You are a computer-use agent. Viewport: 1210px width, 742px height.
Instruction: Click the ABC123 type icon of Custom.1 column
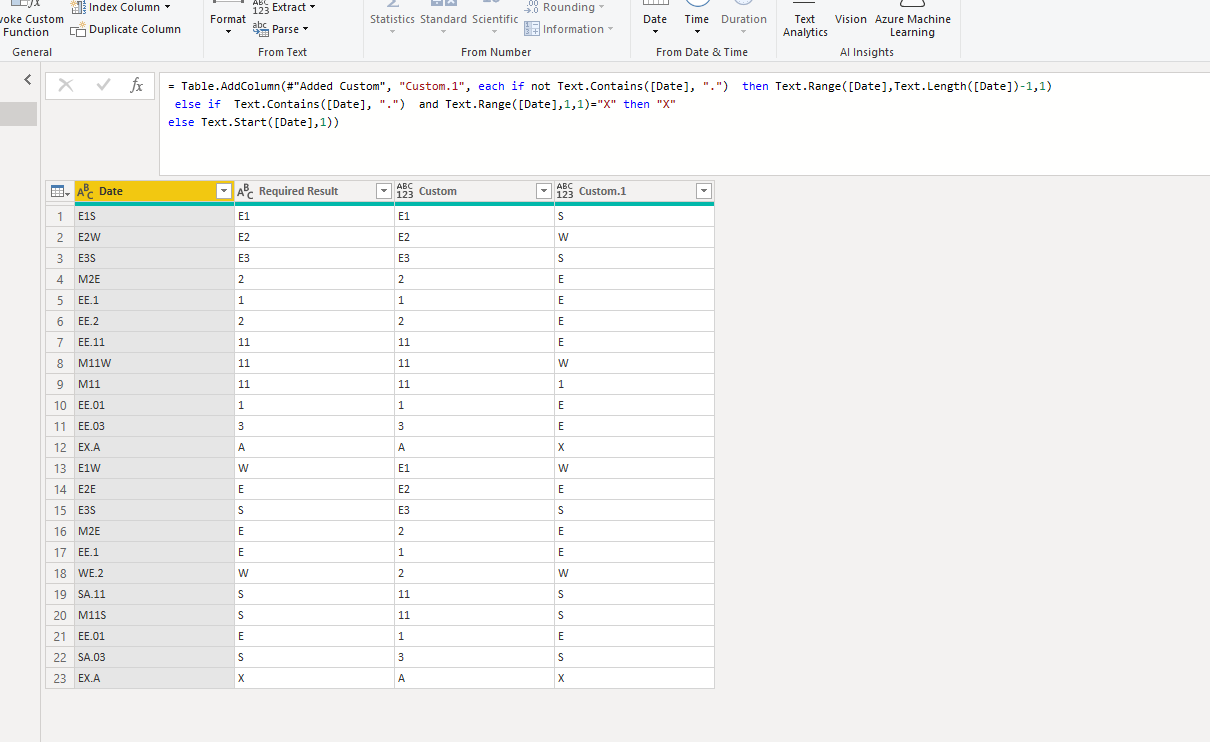pos(565,191)
